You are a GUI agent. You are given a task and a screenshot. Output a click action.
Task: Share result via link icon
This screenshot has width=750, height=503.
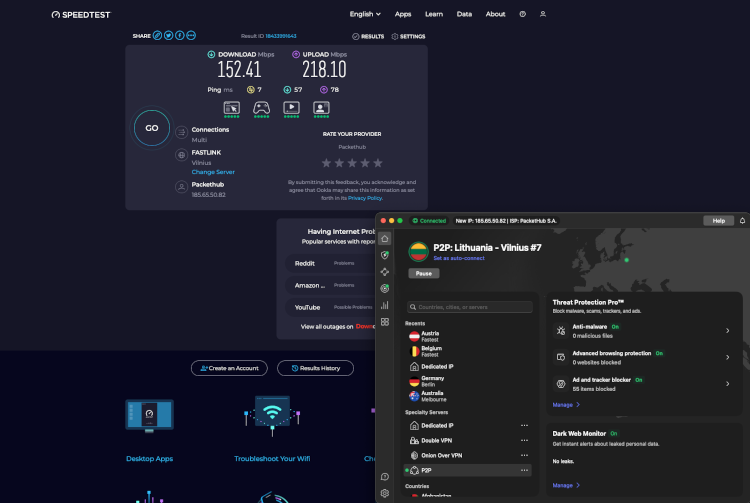[x=157, y=35]
